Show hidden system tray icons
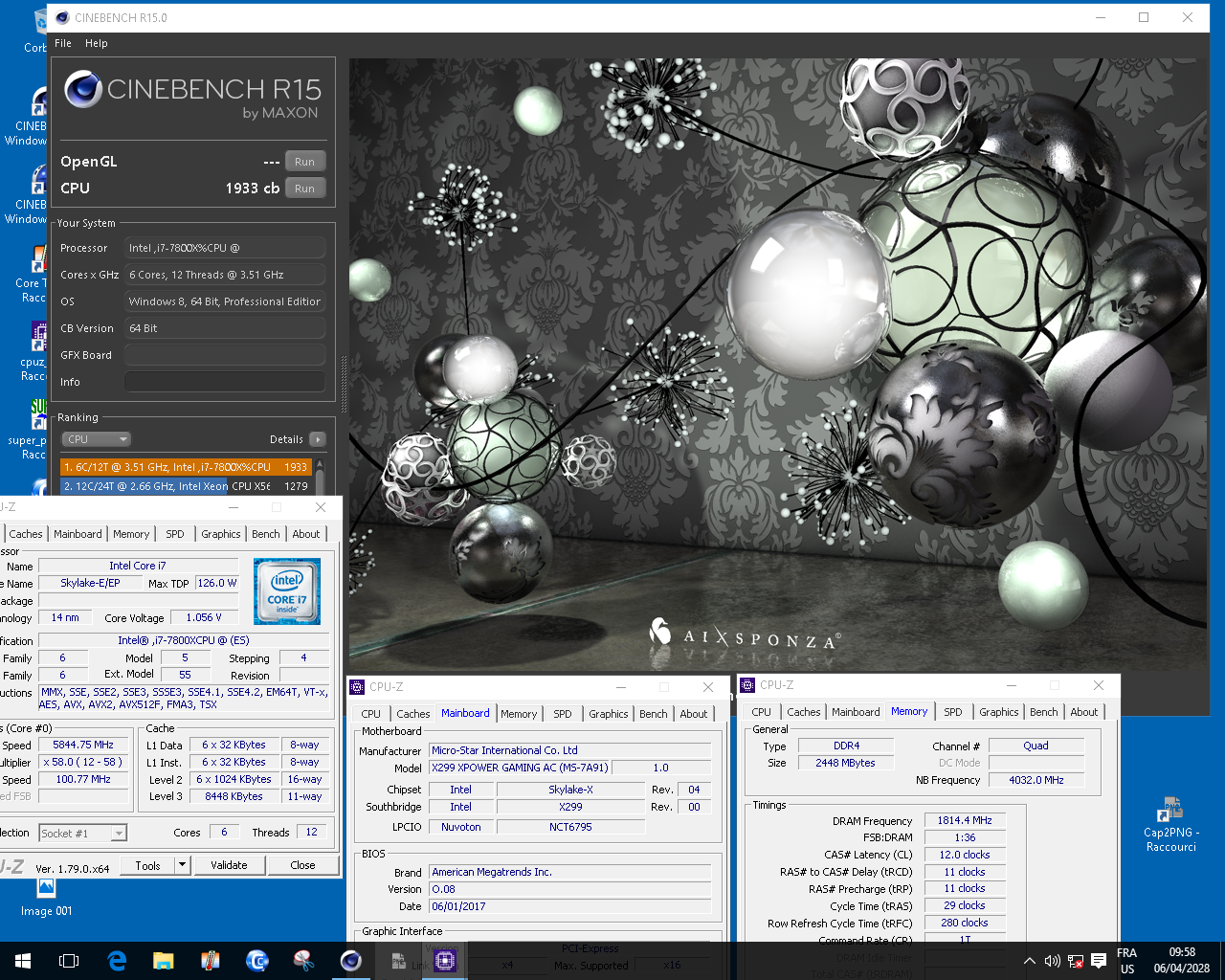 pyautogui.click(x=1030, y=961)
